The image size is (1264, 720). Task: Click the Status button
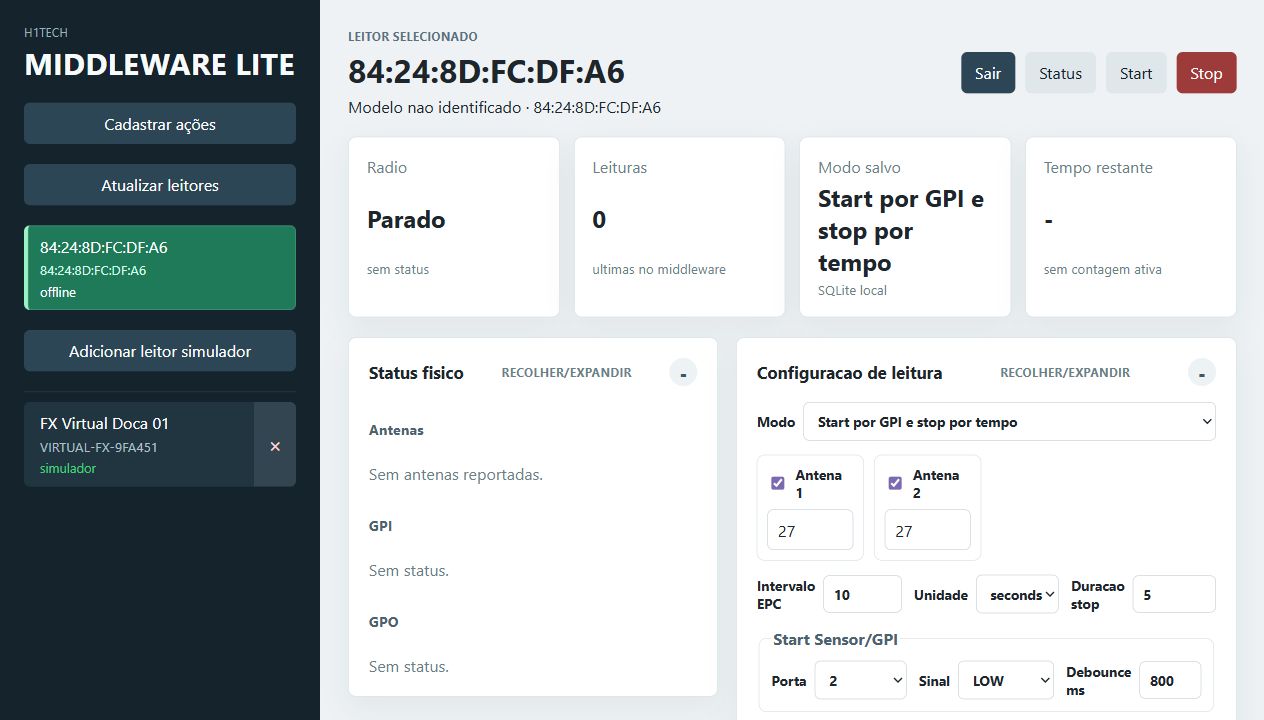click(x=1060, y=73)
